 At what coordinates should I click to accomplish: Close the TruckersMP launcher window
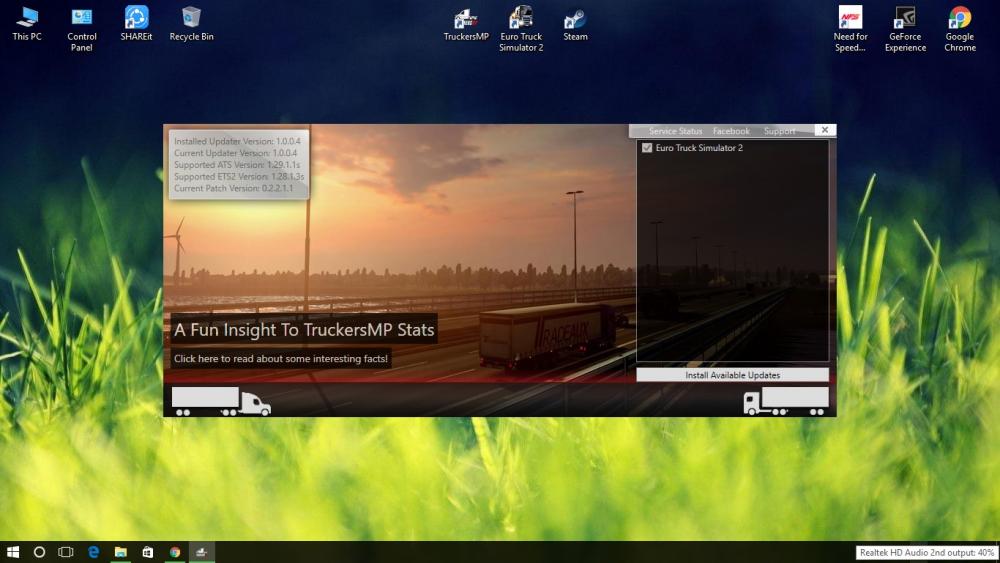pyautogui.click(x=824, y=130)
